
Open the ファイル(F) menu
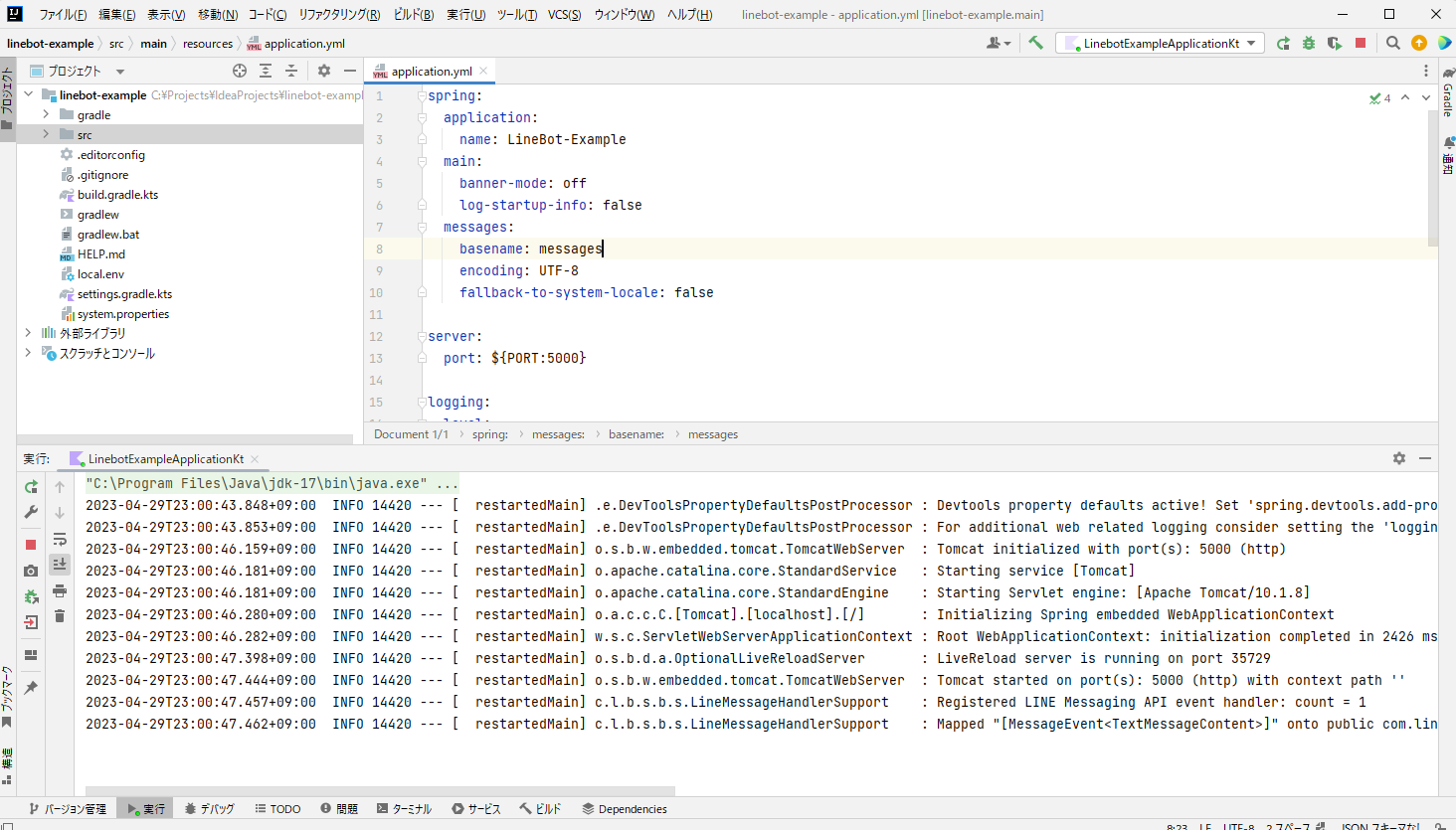tap(63, 15)
